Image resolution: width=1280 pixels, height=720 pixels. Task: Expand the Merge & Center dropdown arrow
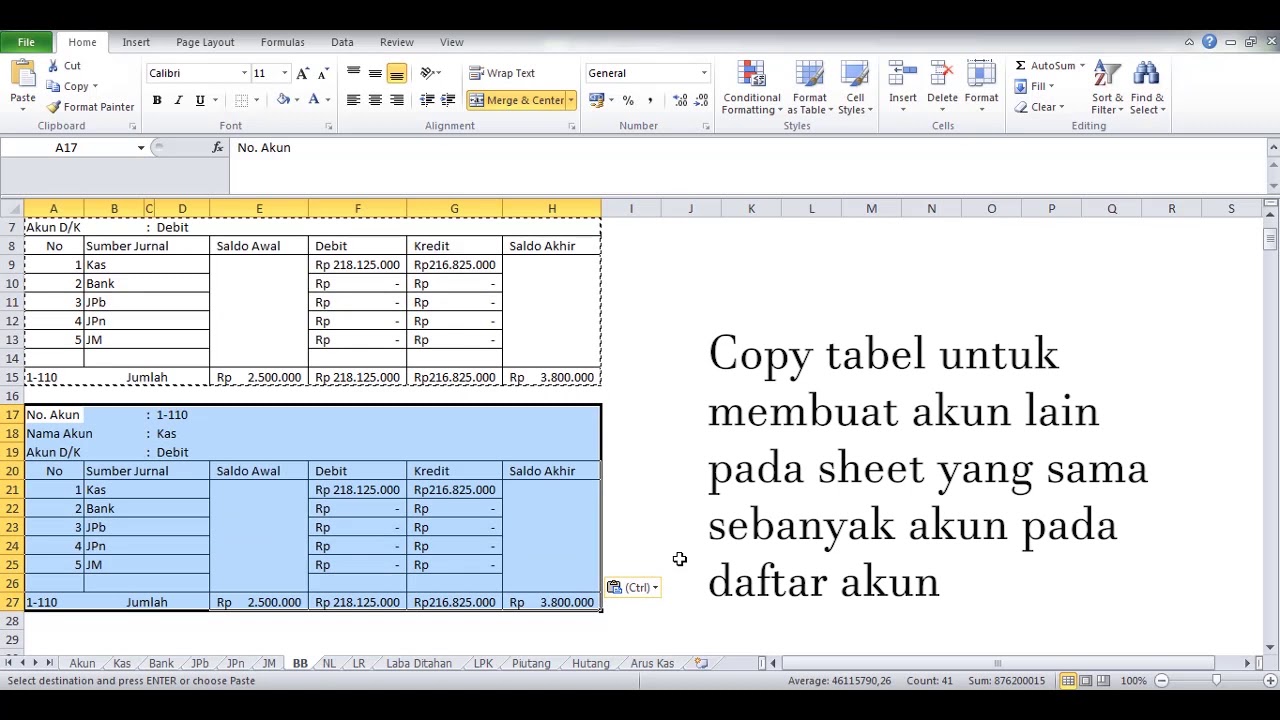571,100
